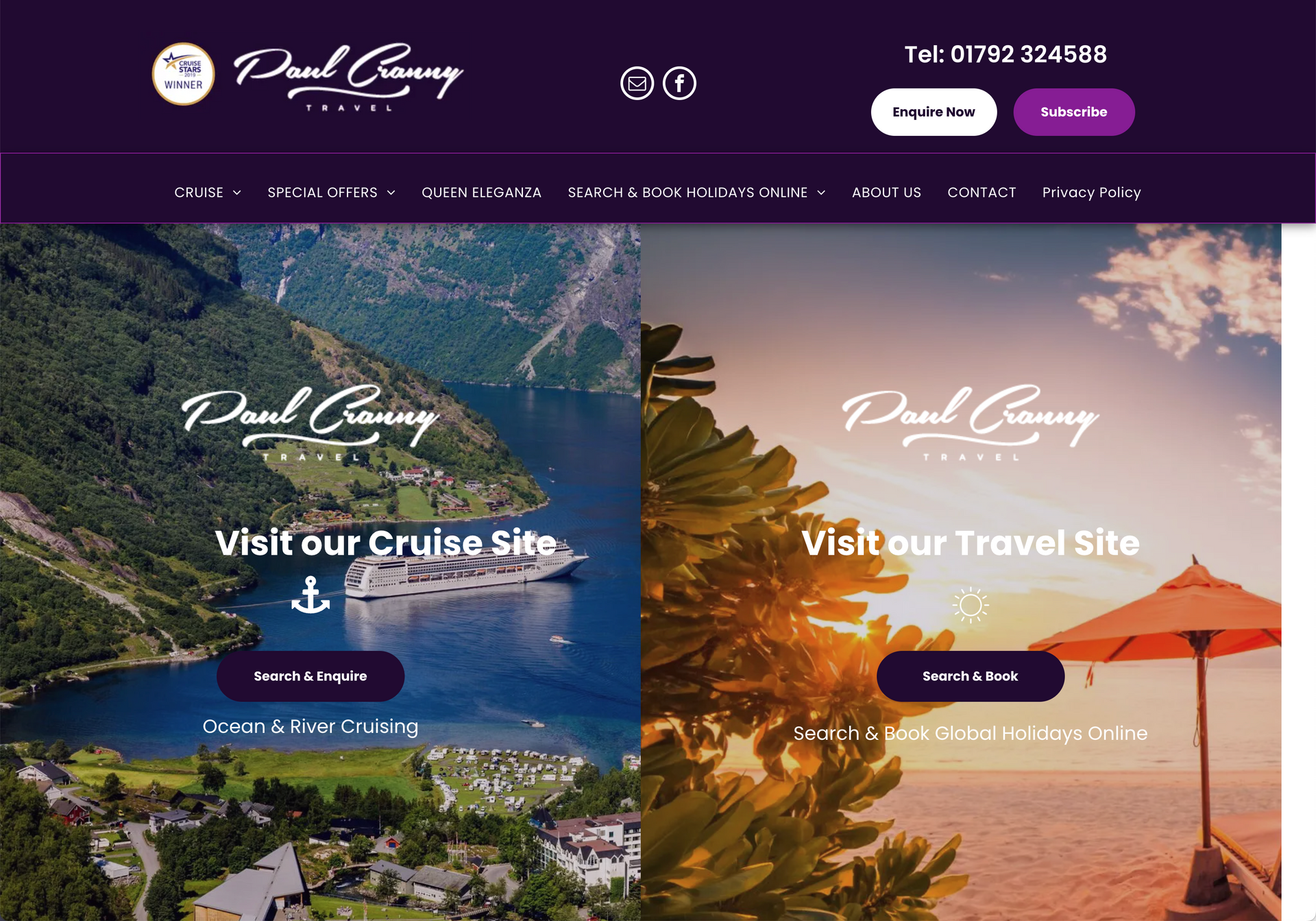
Task: Open the QUEEN ELEGANZA menu item
Action: (481, 193)
